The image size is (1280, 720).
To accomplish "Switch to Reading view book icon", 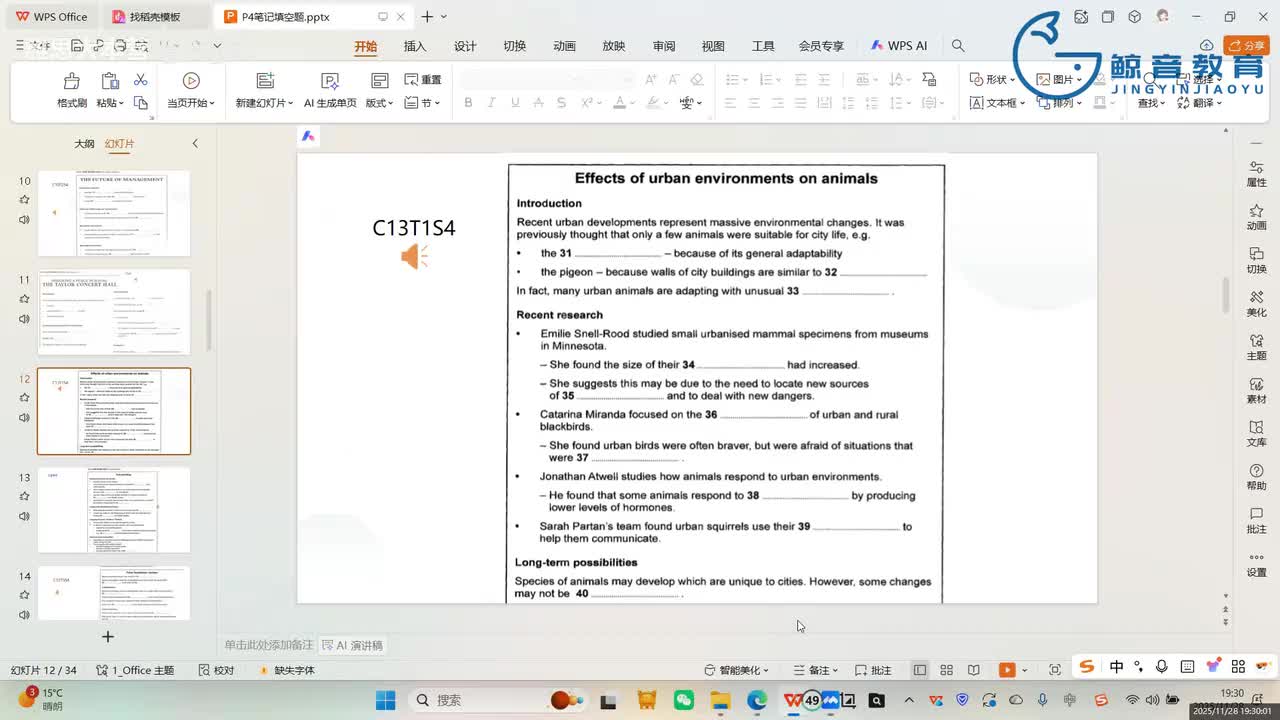I will (x=973, y=670).
